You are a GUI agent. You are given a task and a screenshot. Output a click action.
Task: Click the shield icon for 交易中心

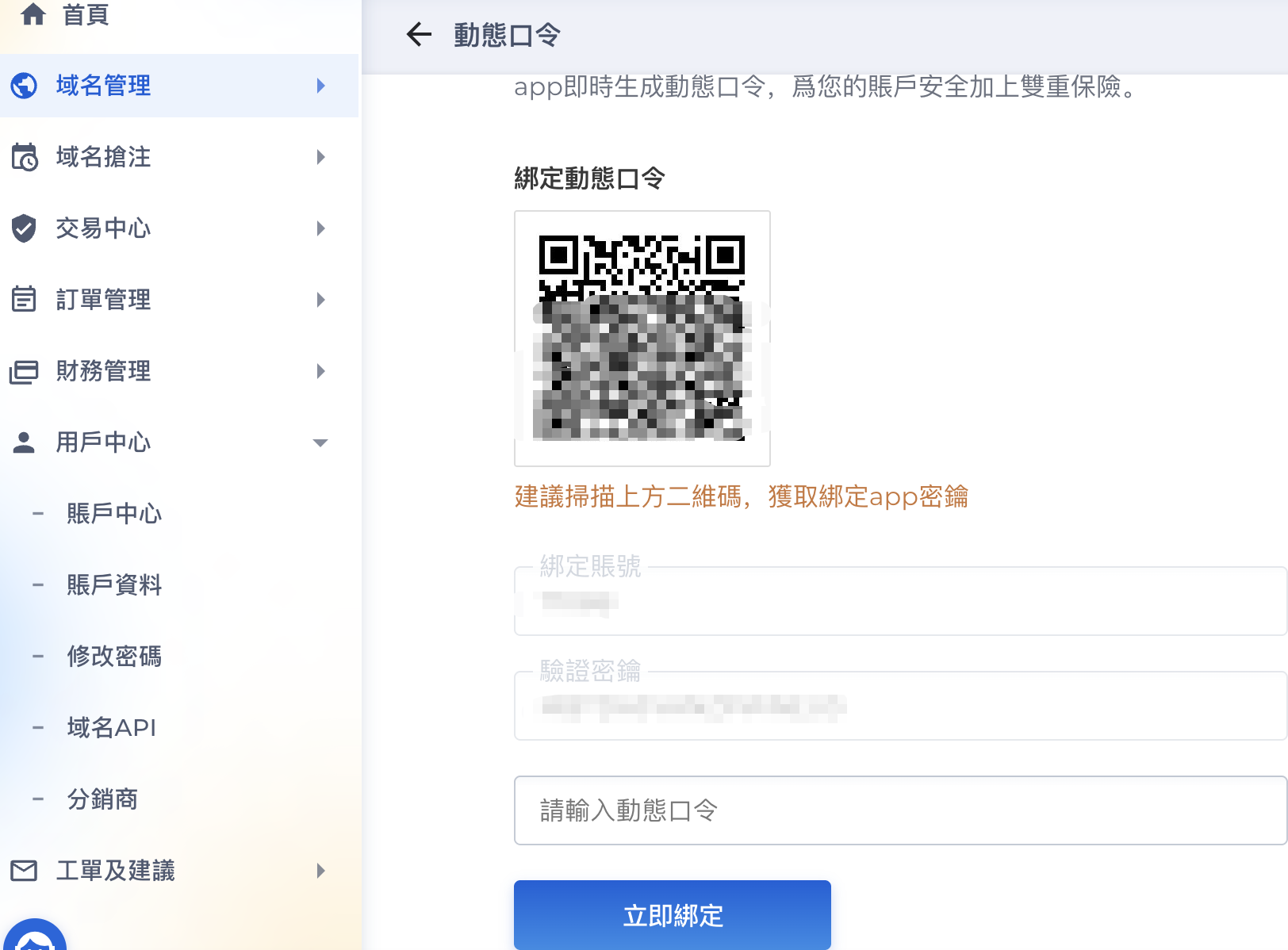pos(24,228)
